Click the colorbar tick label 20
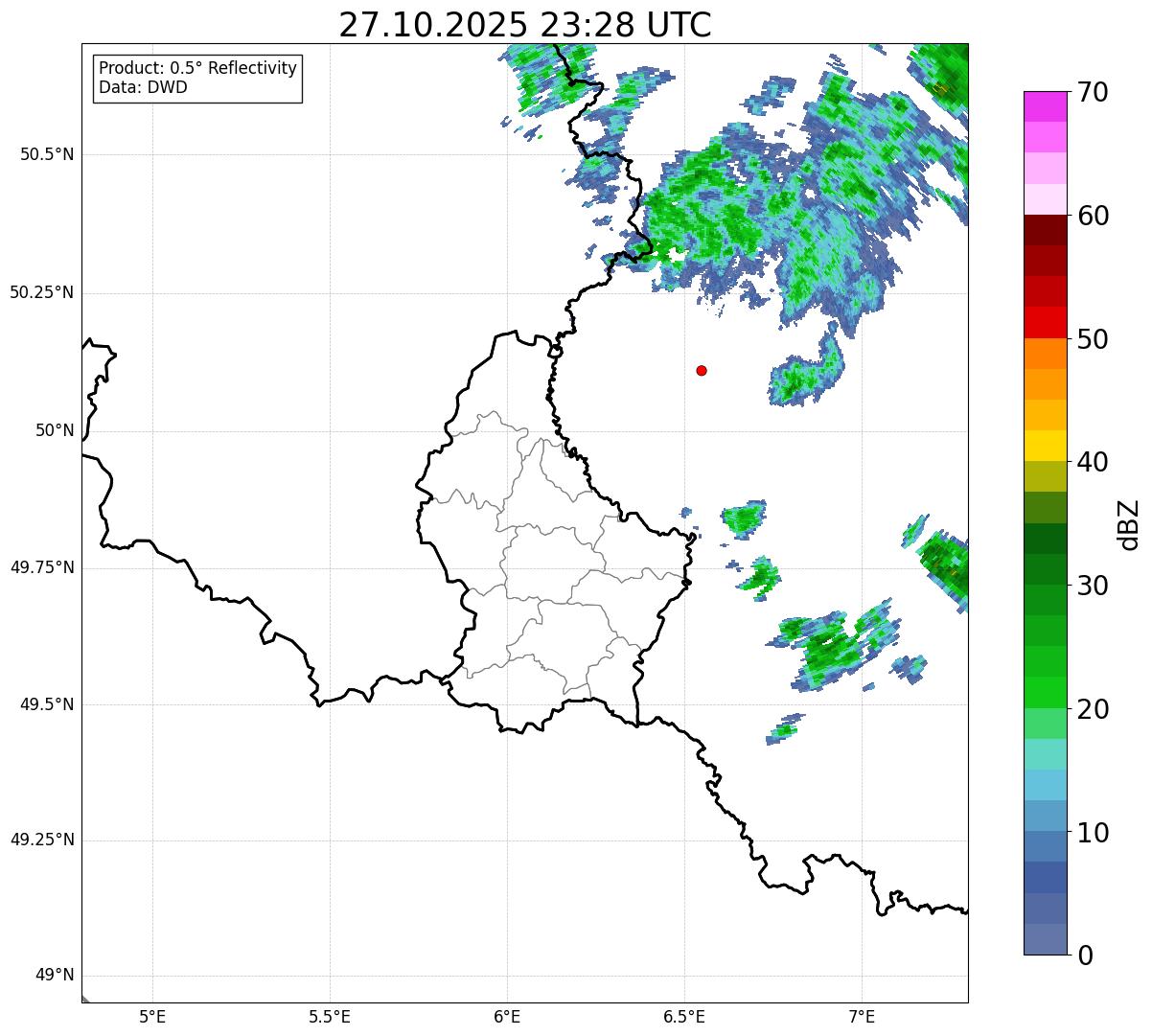This screenshot has width=1152, height=1036. pyautogui.click(x=1093, y=709)
